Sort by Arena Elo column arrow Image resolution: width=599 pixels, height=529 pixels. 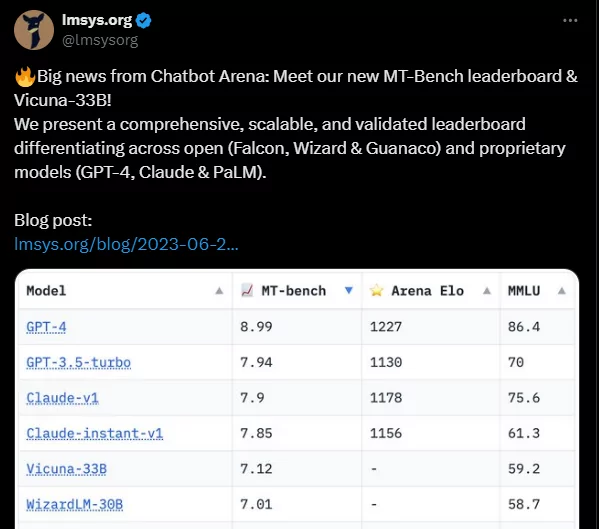[x=487, y=291]
